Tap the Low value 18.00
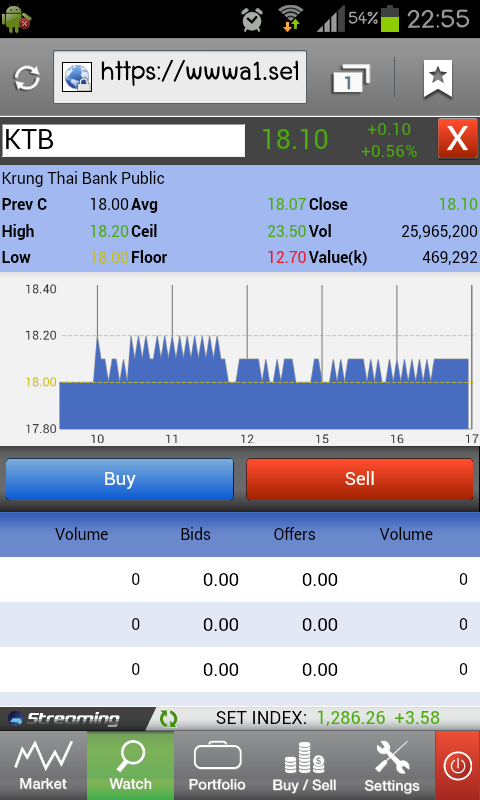Viewport: 480px width, 800px height. (109, 257)
